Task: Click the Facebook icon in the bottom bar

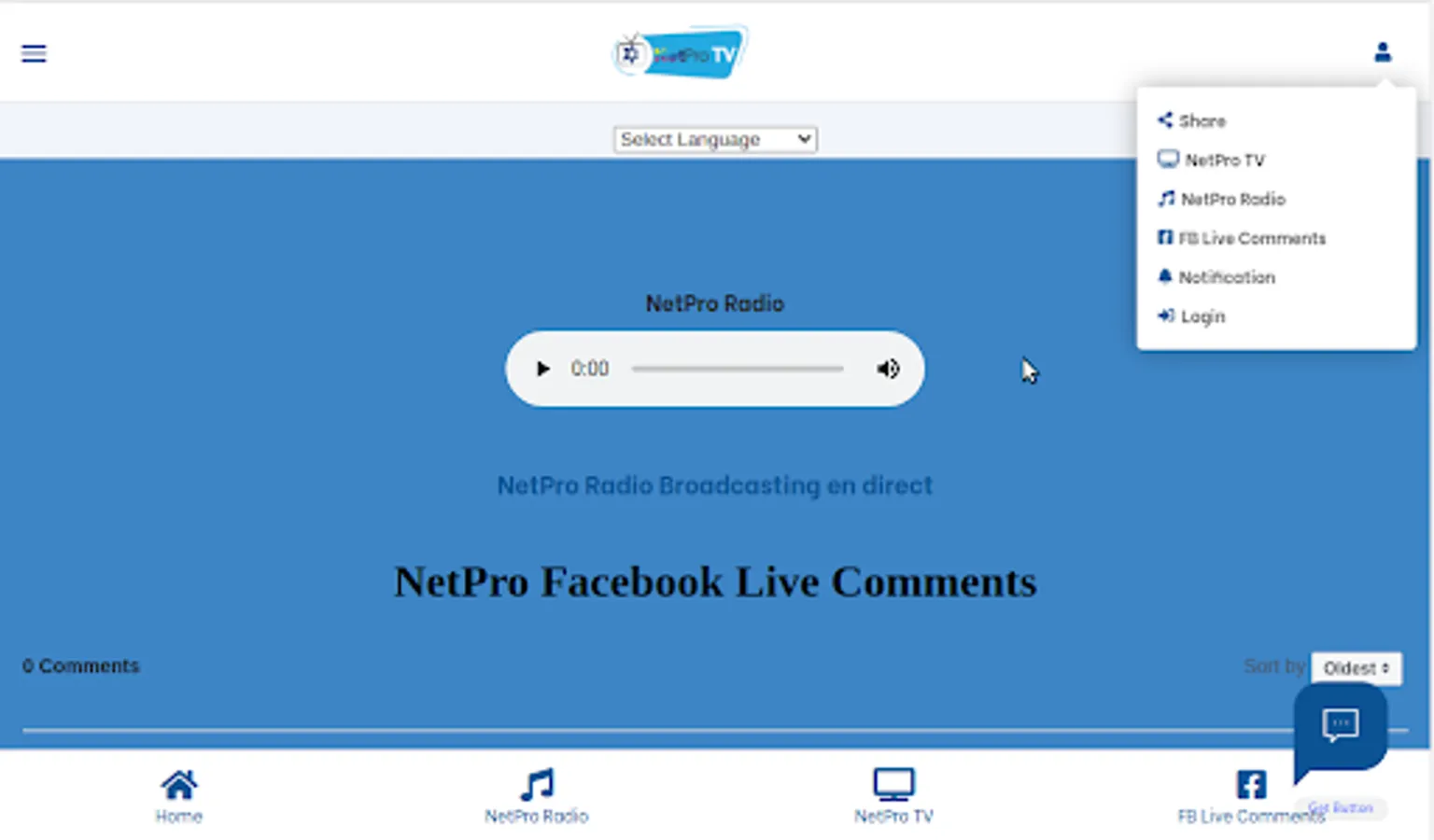Action: [1251, 785]
